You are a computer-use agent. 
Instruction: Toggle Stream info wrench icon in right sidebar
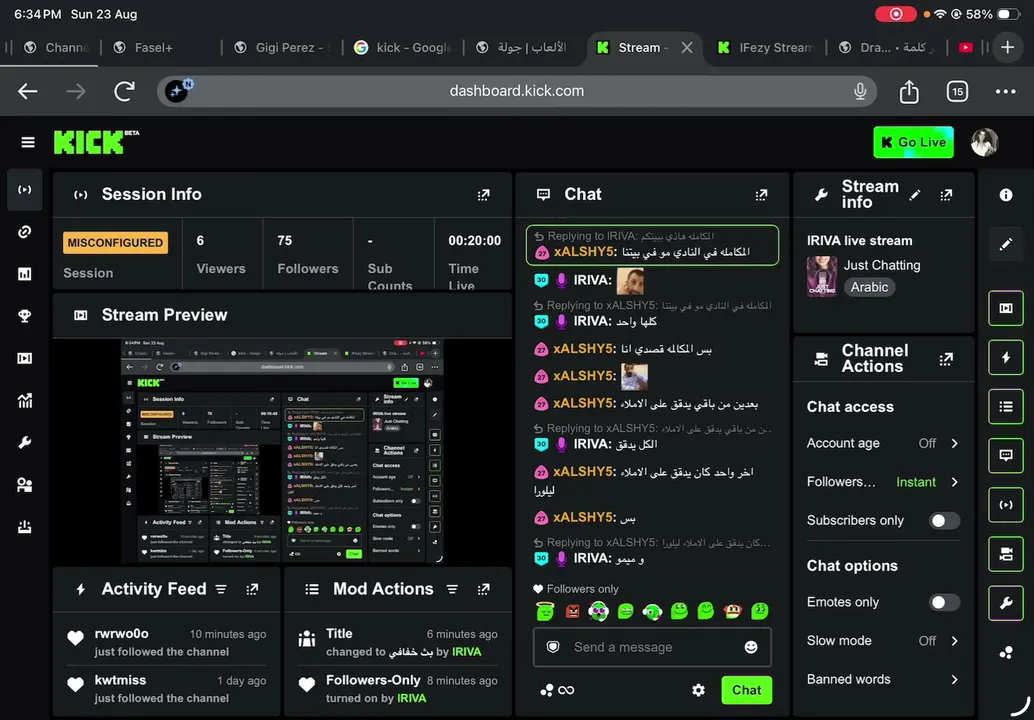(x=1006, y=603)
